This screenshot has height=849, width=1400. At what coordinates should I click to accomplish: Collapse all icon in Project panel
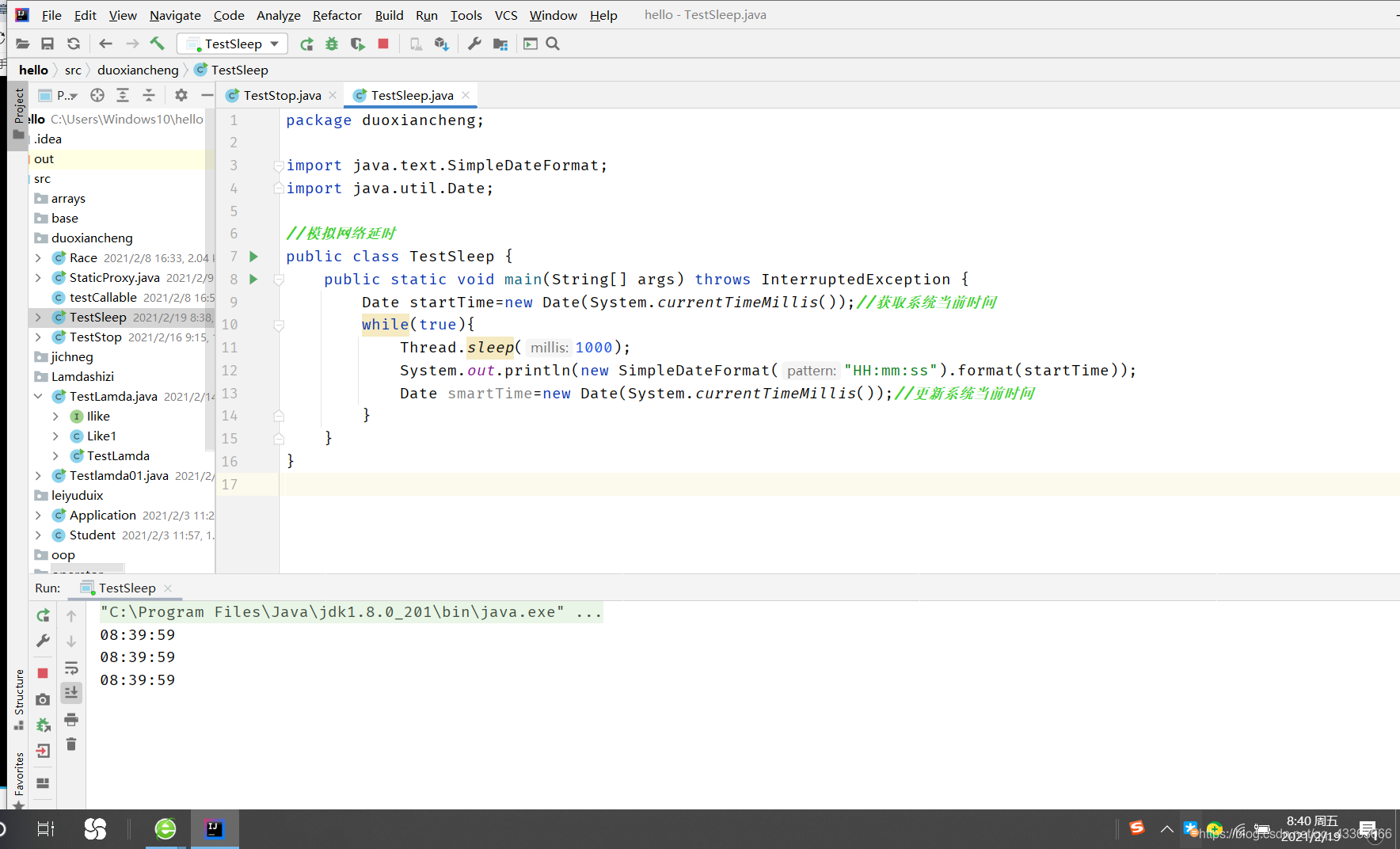[149, 95]
